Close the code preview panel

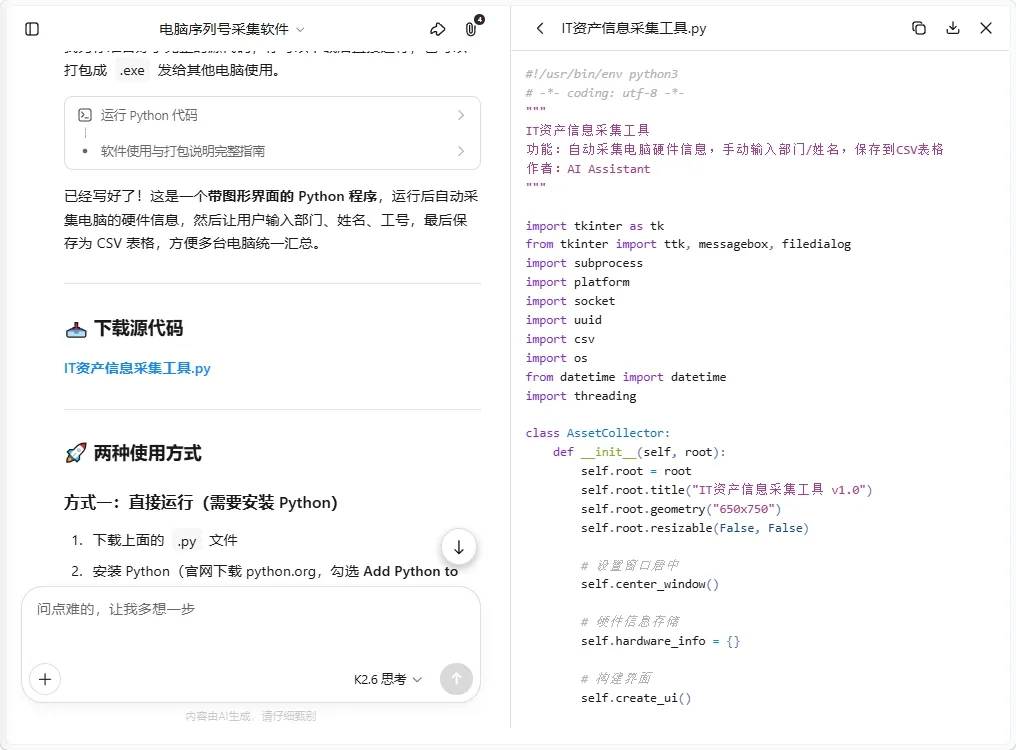[986, 28]
